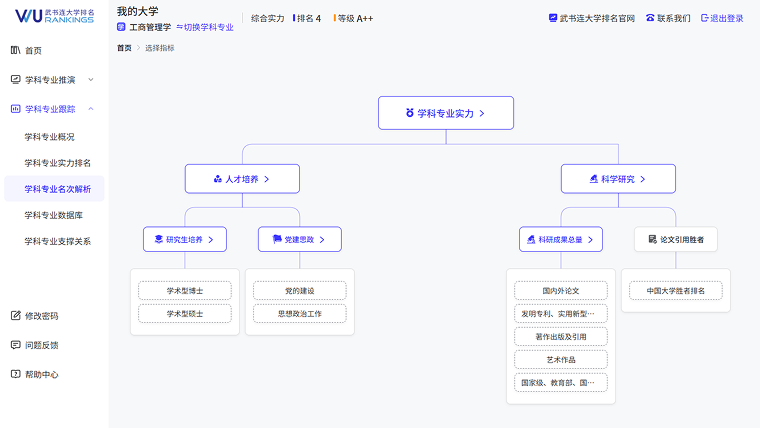Viewport: 760px width, 428px height.
Task: Select the 艺术作品 indicator
Action: (561, 359)
